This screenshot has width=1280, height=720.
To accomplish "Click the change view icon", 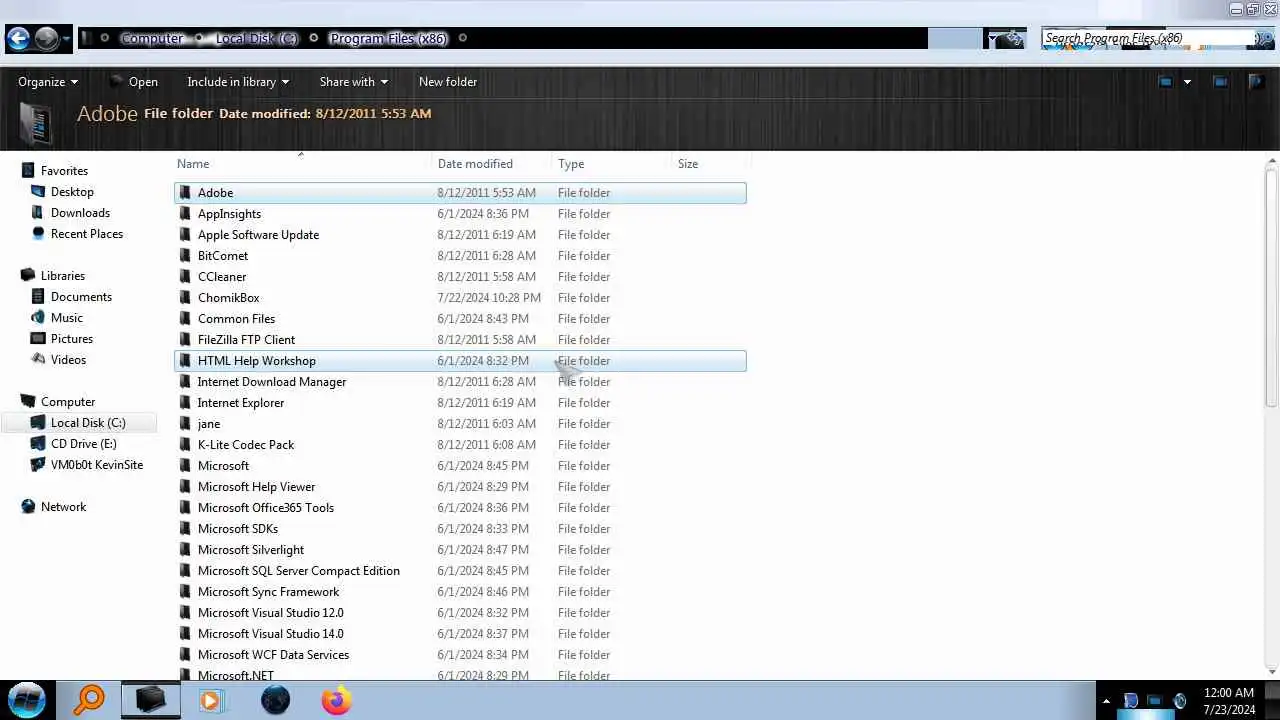I will (x=1165, y=82).
